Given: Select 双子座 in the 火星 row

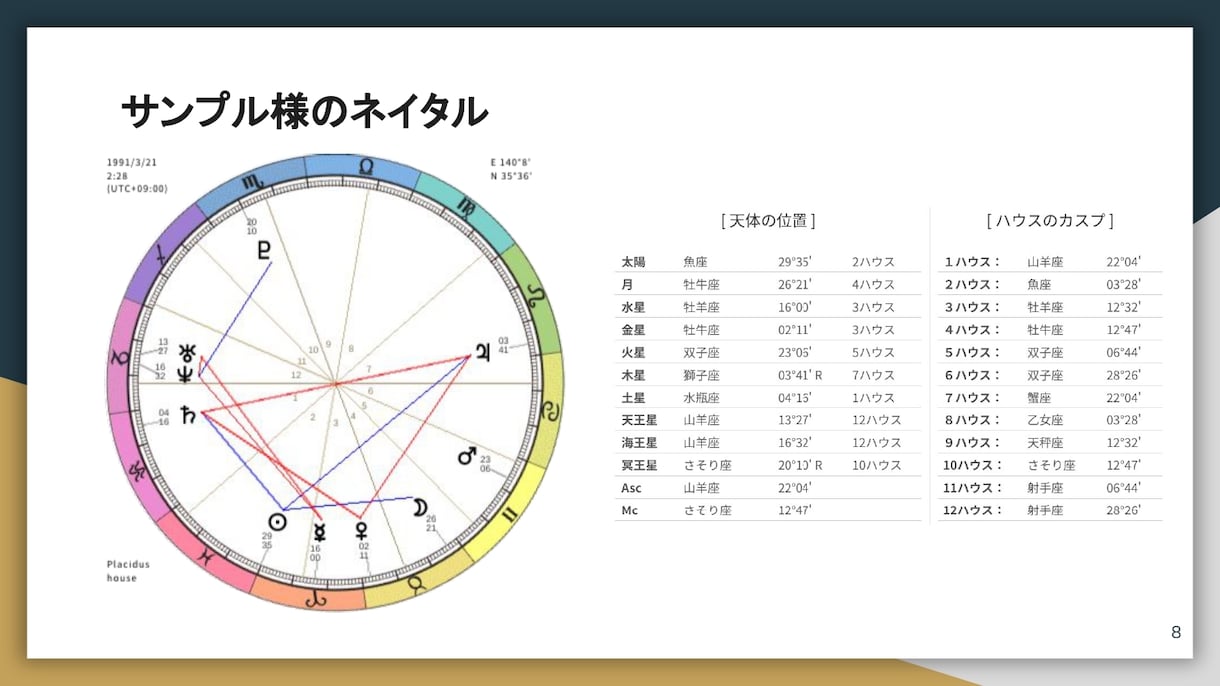Looking at the screenshot, I should click(701, 352).
